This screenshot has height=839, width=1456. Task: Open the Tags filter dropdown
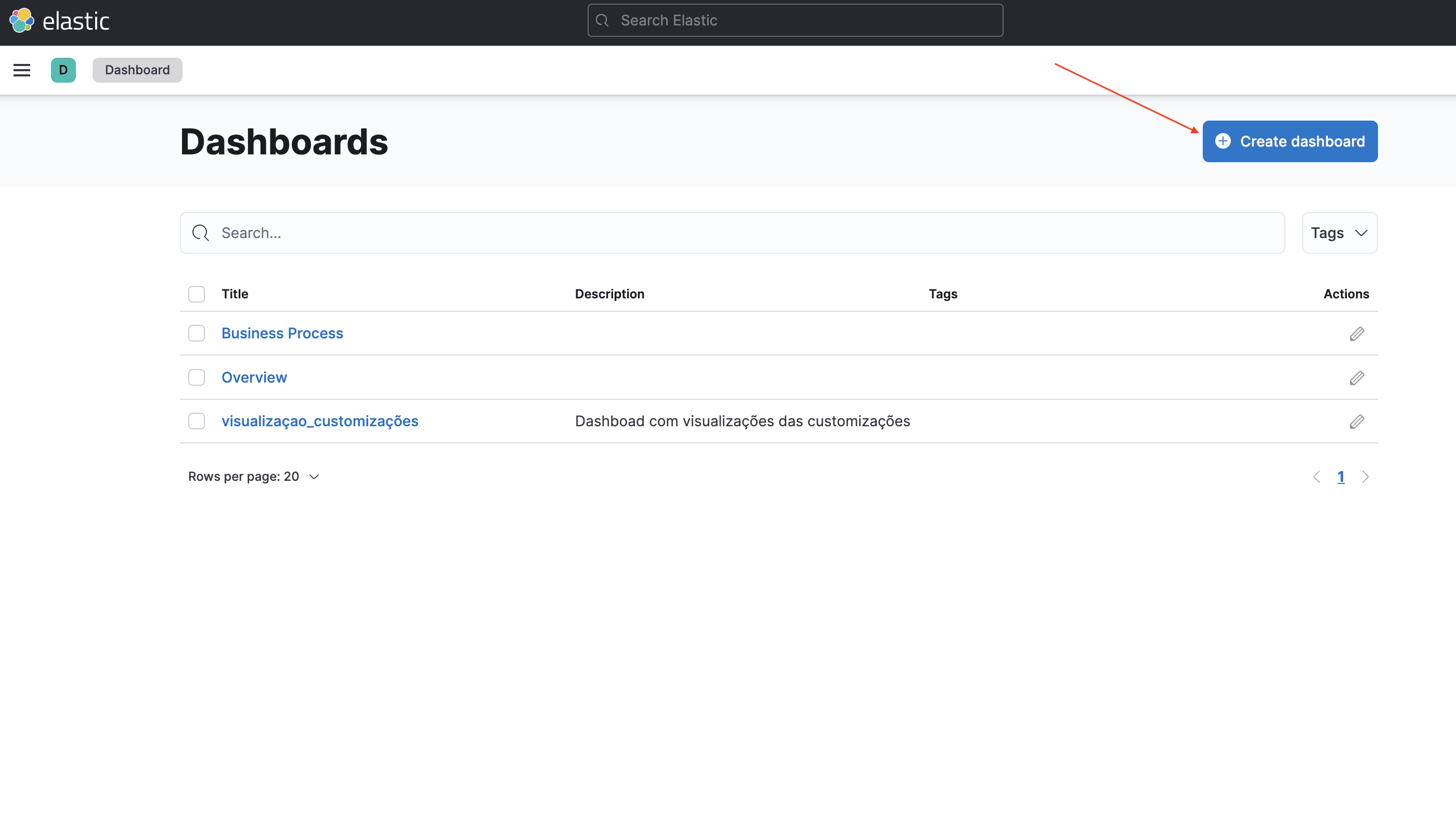point(1340,233)
